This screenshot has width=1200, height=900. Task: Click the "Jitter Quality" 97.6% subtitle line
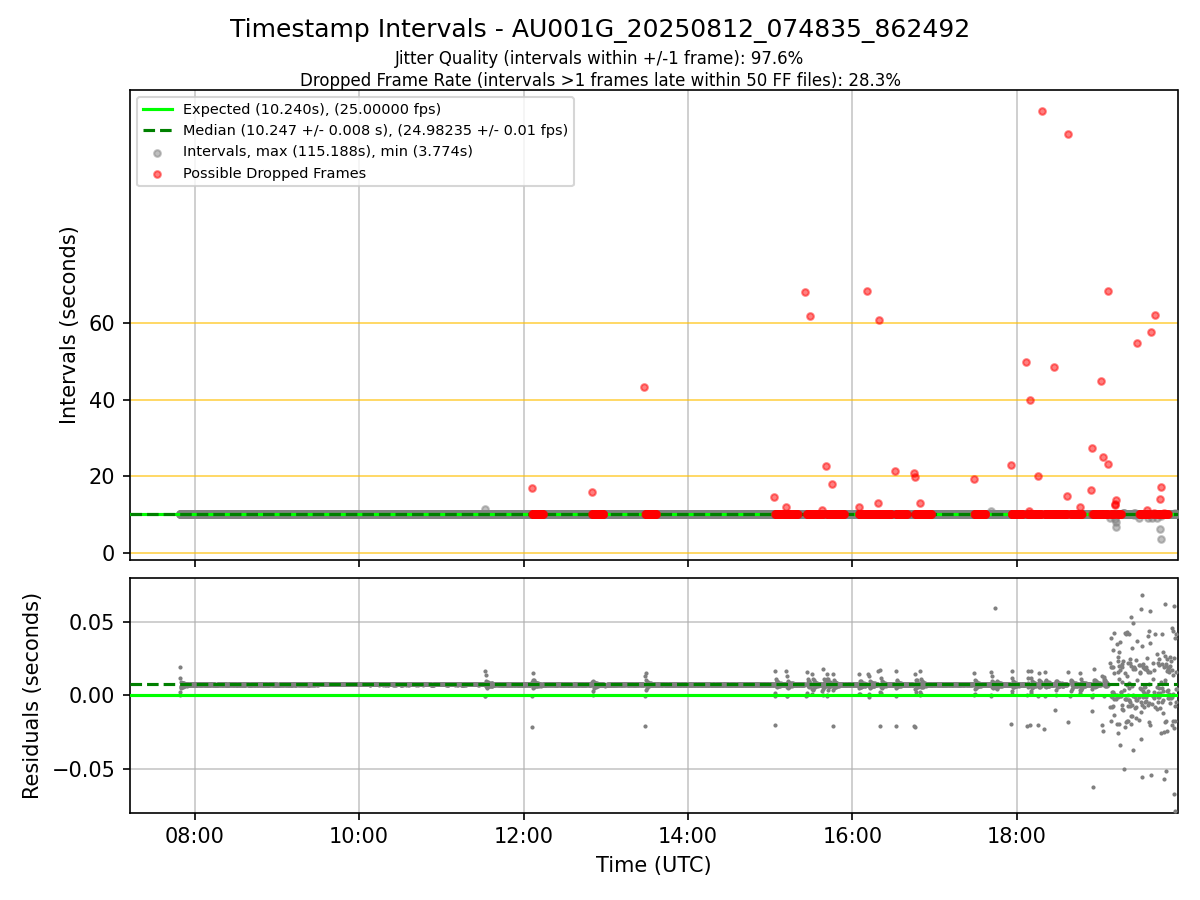(x=599, y=58)
